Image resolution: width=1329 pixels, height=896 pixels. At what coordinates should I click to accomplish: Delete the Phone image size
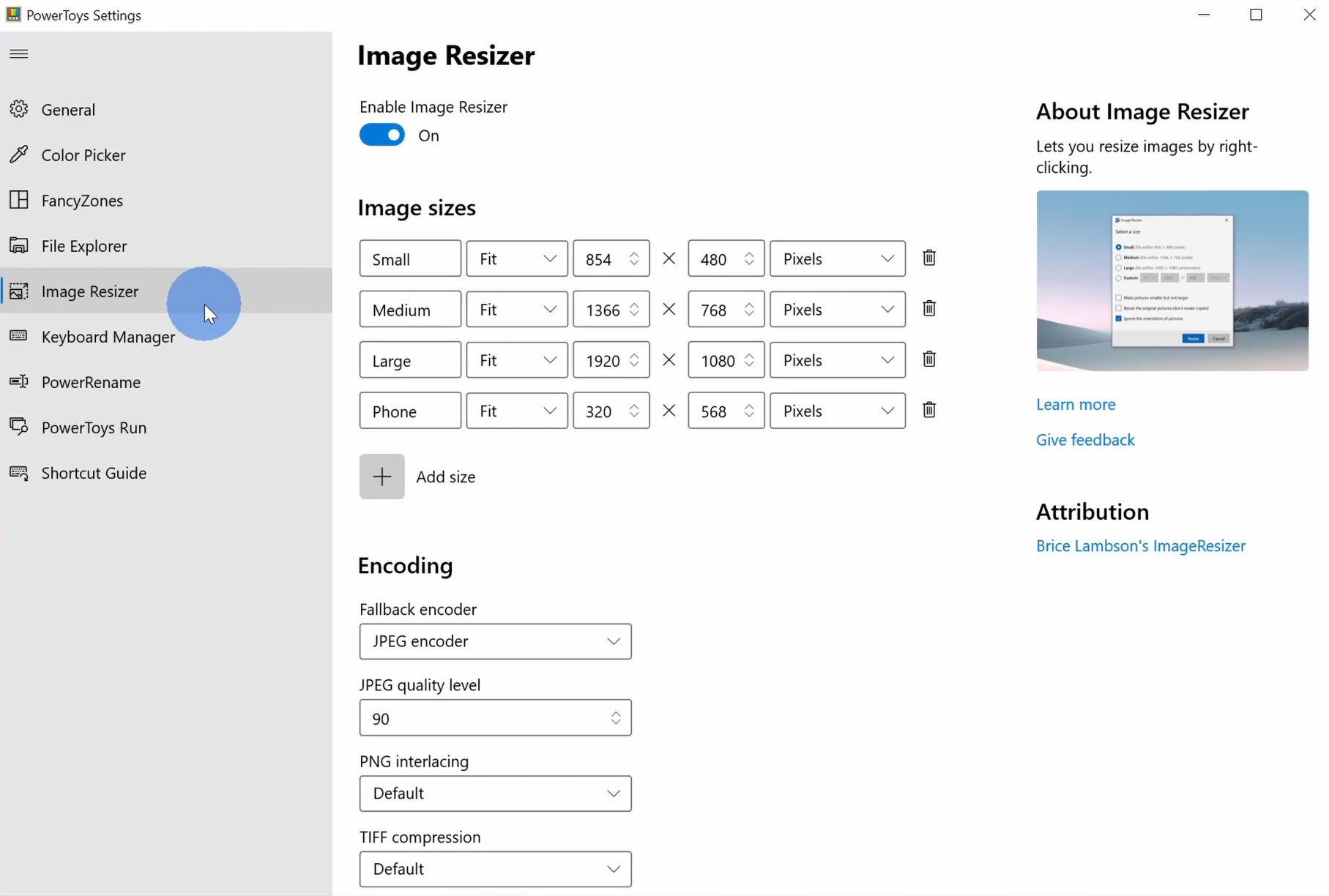point(929,409)
